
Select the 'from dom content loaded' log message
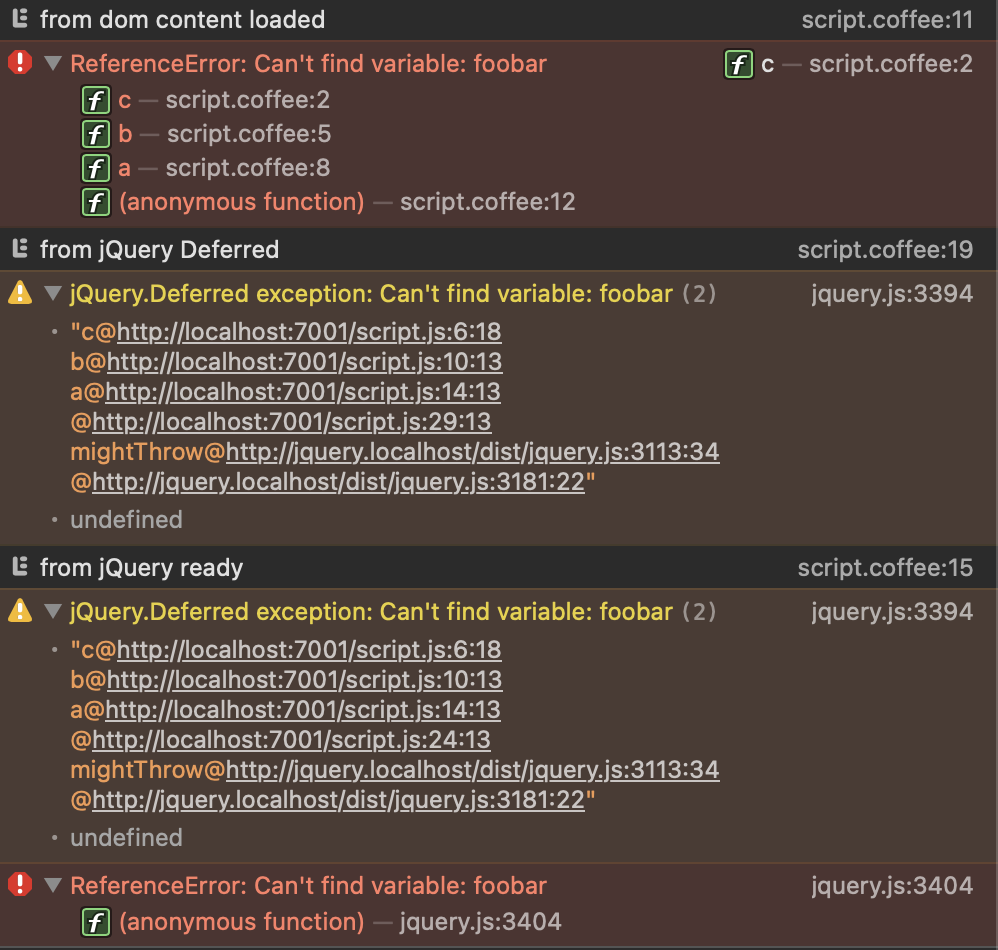pyautogui.click(x=182, y=20)
